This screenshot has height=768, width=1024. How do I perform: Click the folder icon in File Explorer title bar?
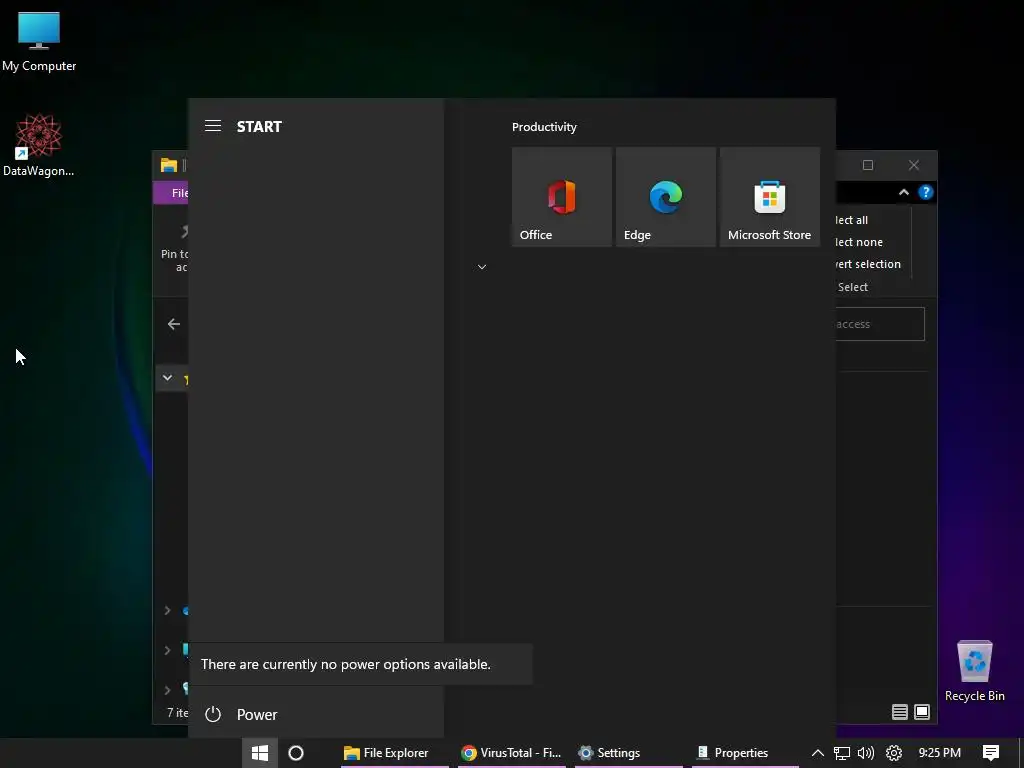tap(169, 165)
